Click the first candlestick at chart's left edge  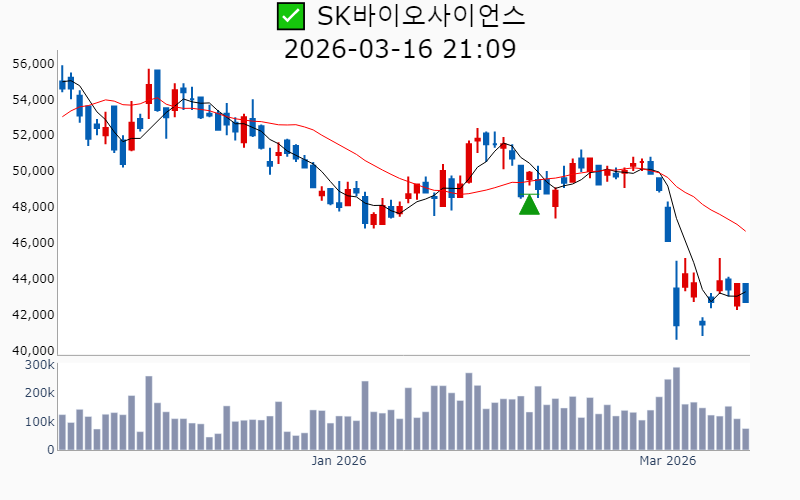tap(62, 84)
